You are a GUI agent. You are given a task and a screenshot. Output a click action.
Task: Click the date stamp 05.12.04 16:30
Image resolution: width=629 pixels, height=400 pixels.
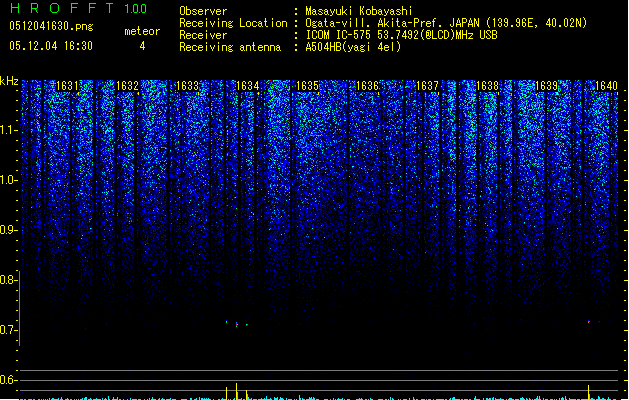[51, 46]
